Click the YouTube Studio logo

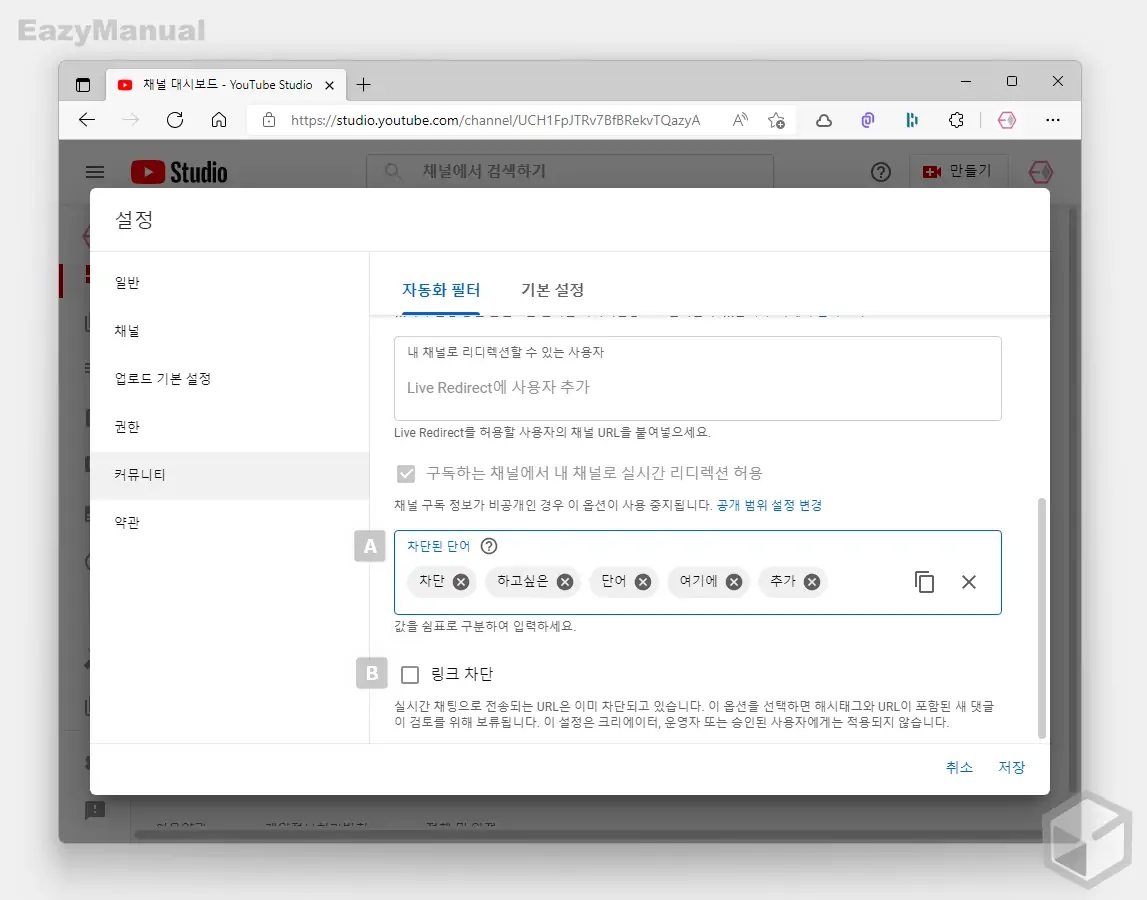point(178,172)
